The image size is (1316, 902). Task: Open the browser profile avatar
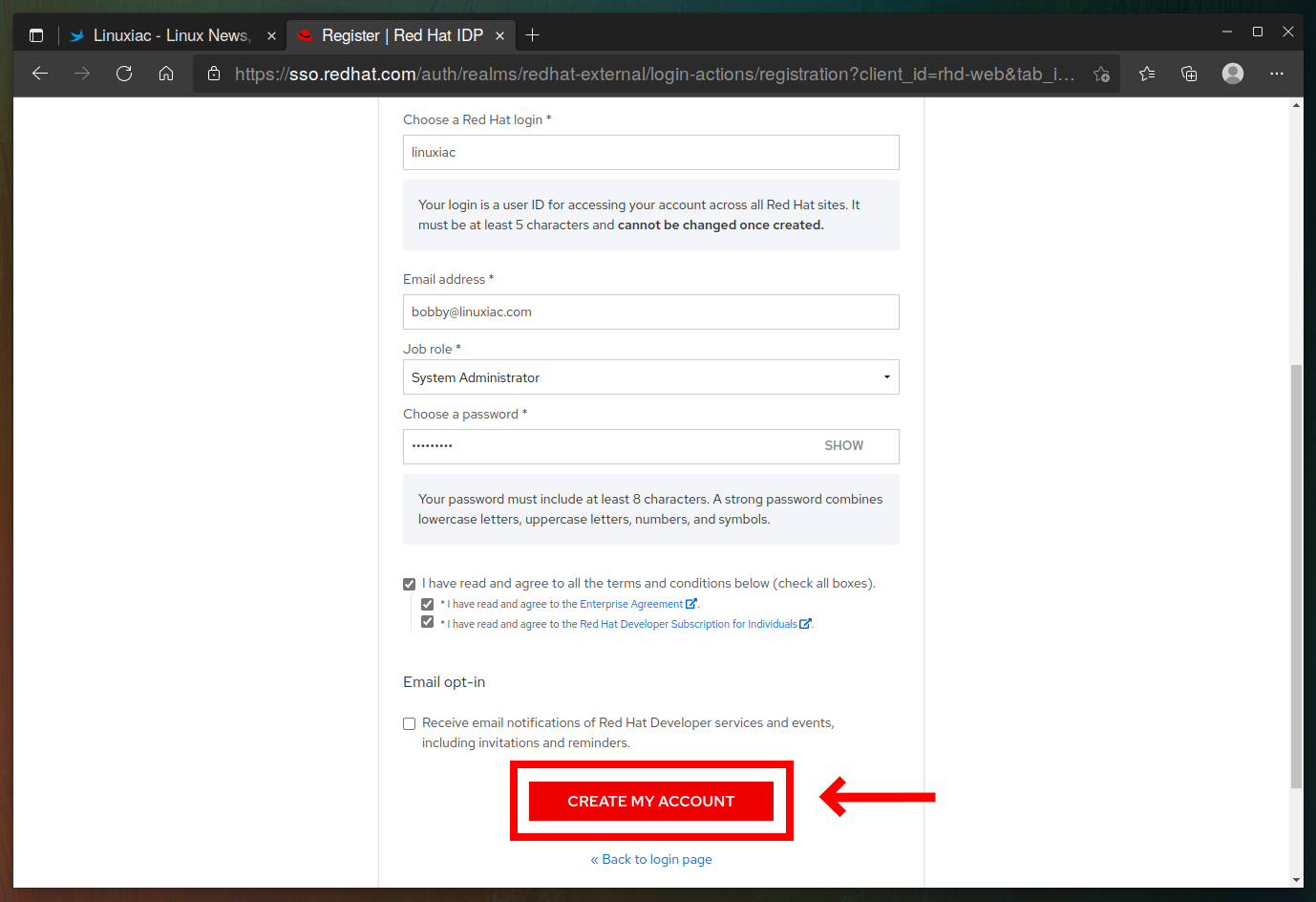coord(1233,74)
